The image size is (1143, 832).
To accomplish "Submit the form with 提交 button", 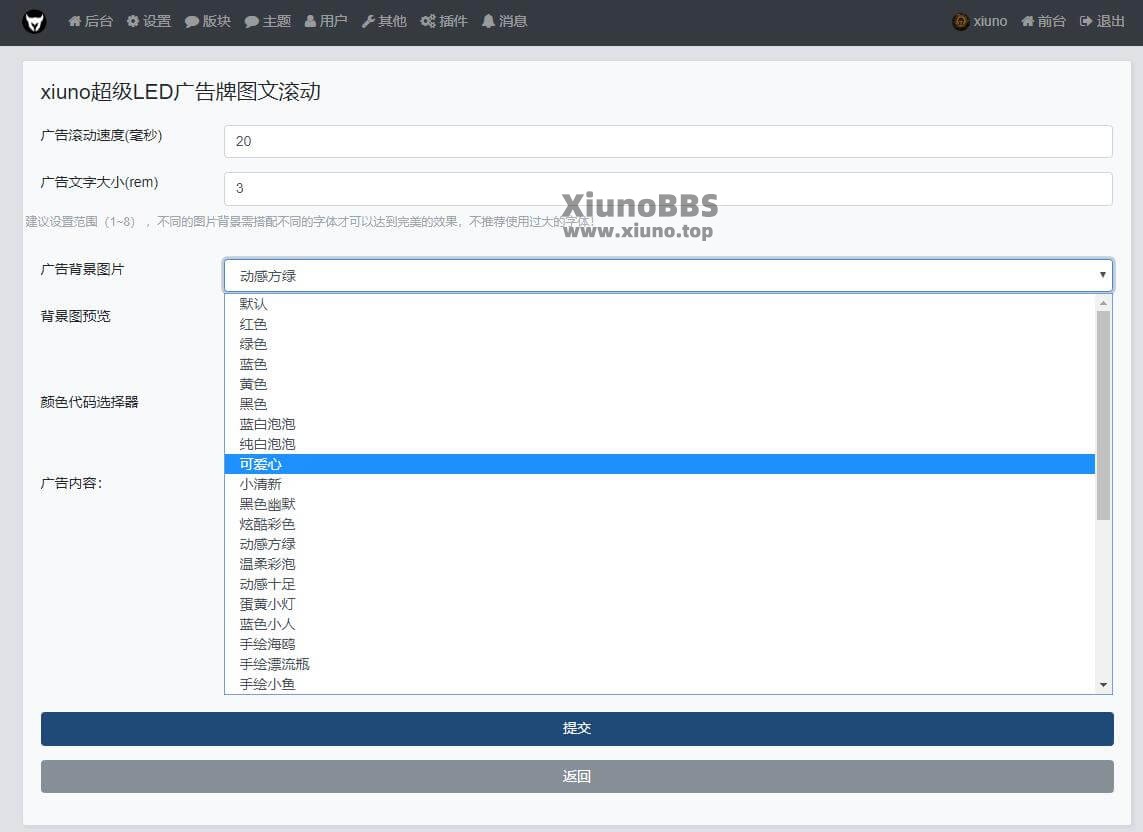I will (577, 728).
